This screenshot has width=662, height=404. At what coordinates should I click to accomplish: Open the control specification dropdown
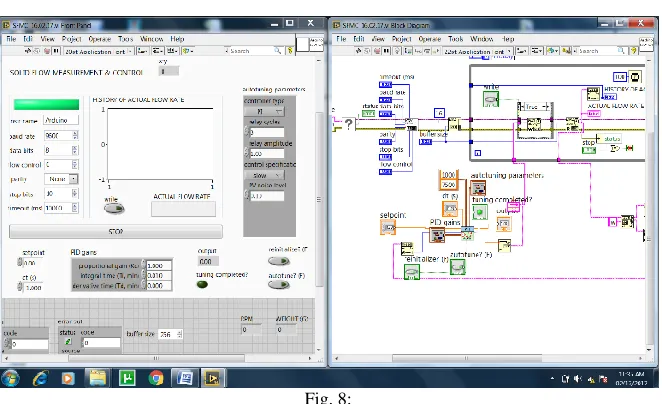265,175
